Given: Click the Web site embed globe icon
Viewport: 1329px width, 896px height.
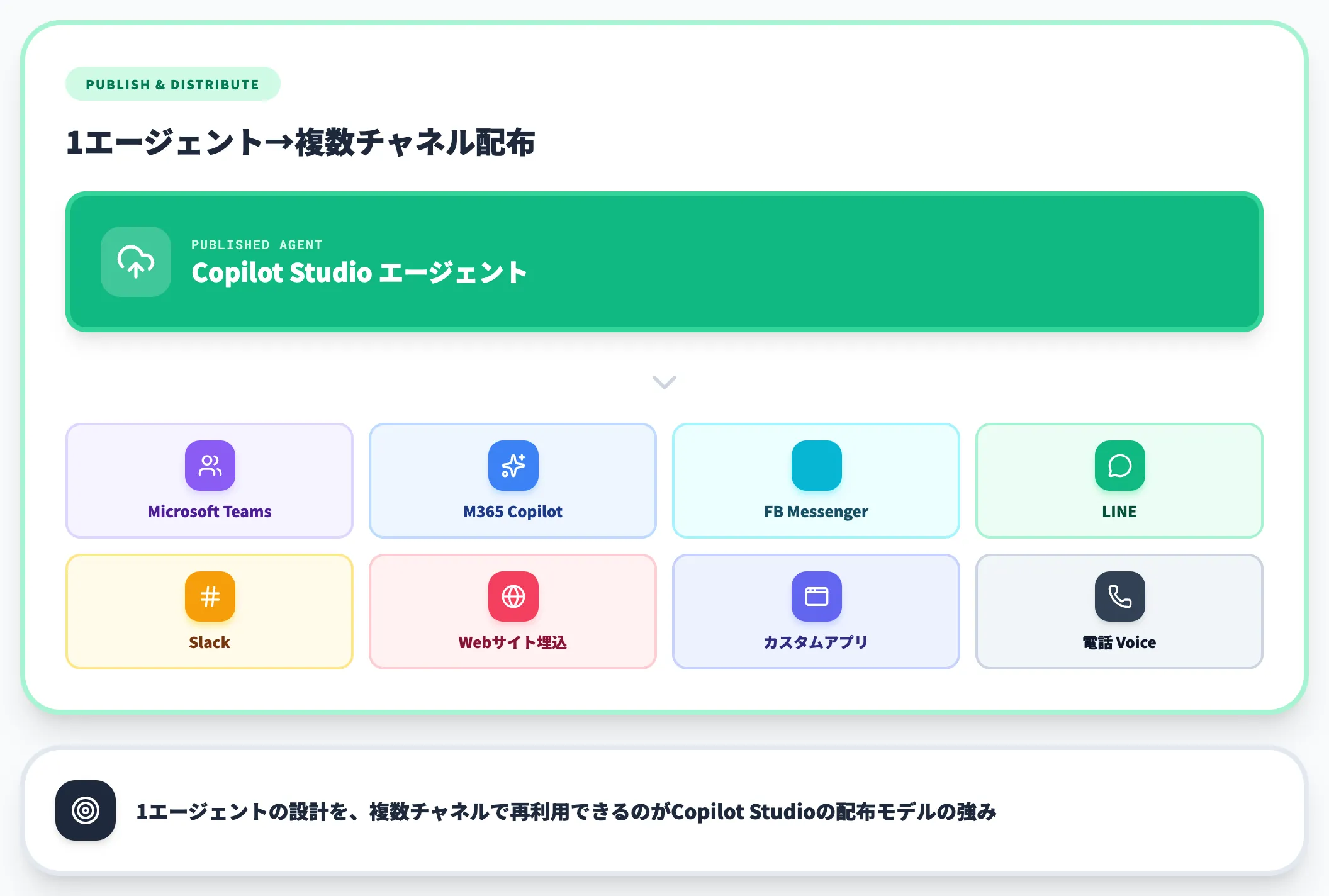Looking at the screenshot, I should [513, 596].
